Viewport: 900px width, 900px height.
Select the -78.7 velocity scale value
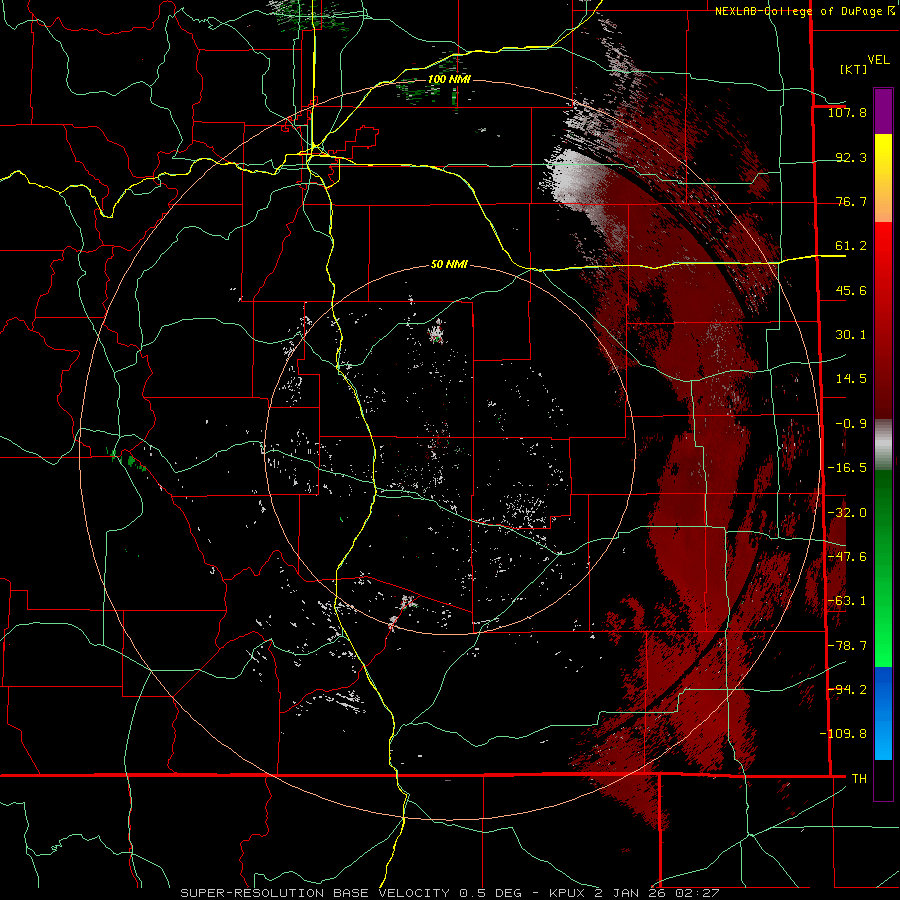tap(847, 646)
